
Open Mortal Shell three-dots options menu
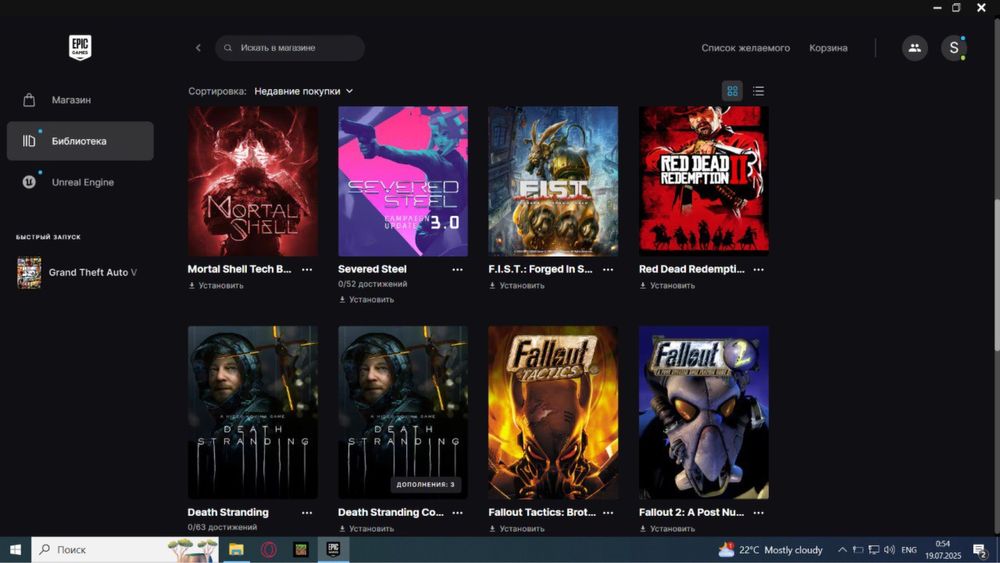(307, 269)
